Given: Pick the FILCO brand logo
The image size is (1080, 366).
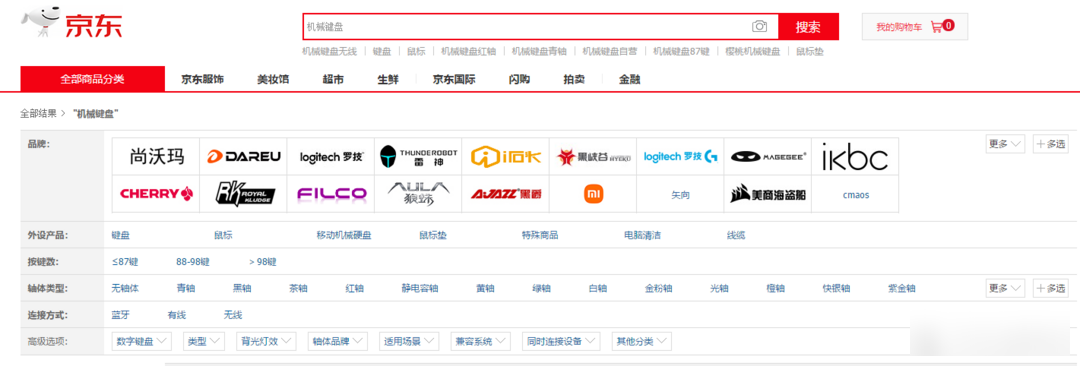Looking at the screenshot, I should pos(331,194).
